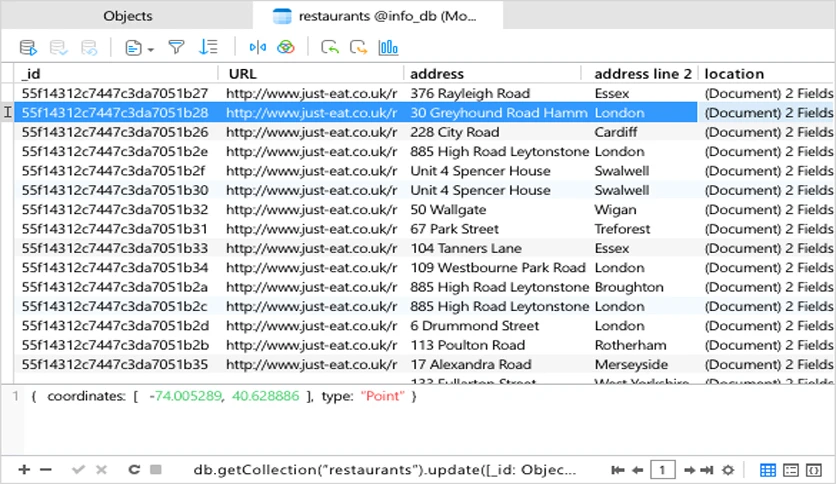Screen dimensions: 836x484
Task: Go to next page arrow
Action: tap(689, 470)
